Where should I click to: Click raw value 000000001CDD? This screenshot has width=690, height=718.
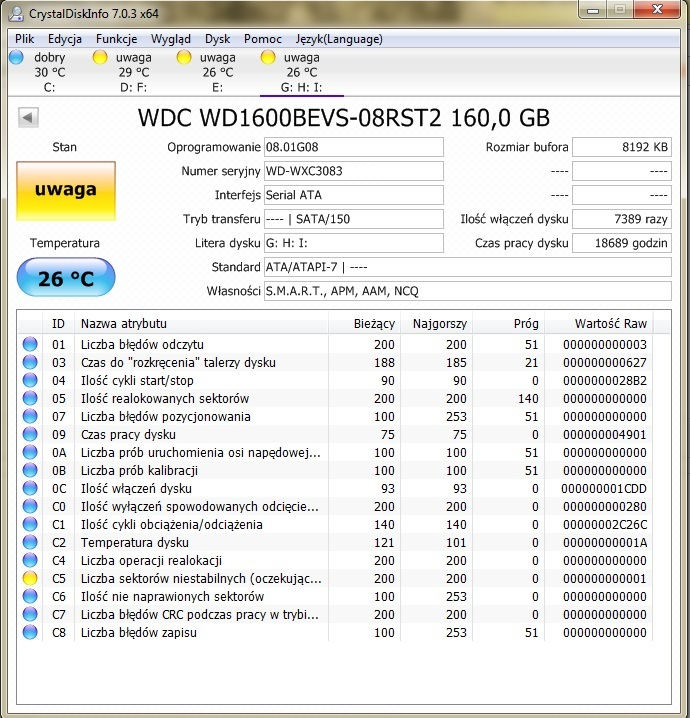(605, 489)
